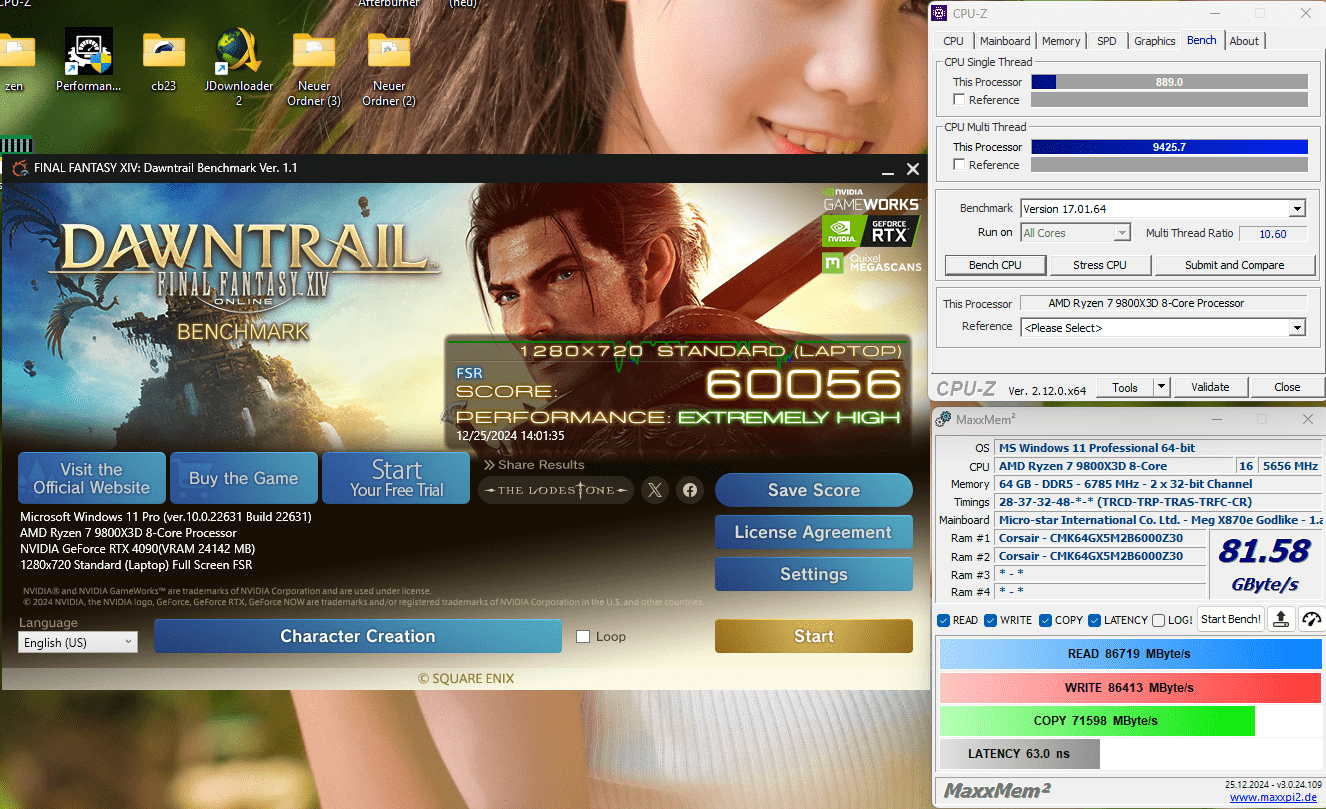Enable the Loop checkbox

tap(583, 636)
